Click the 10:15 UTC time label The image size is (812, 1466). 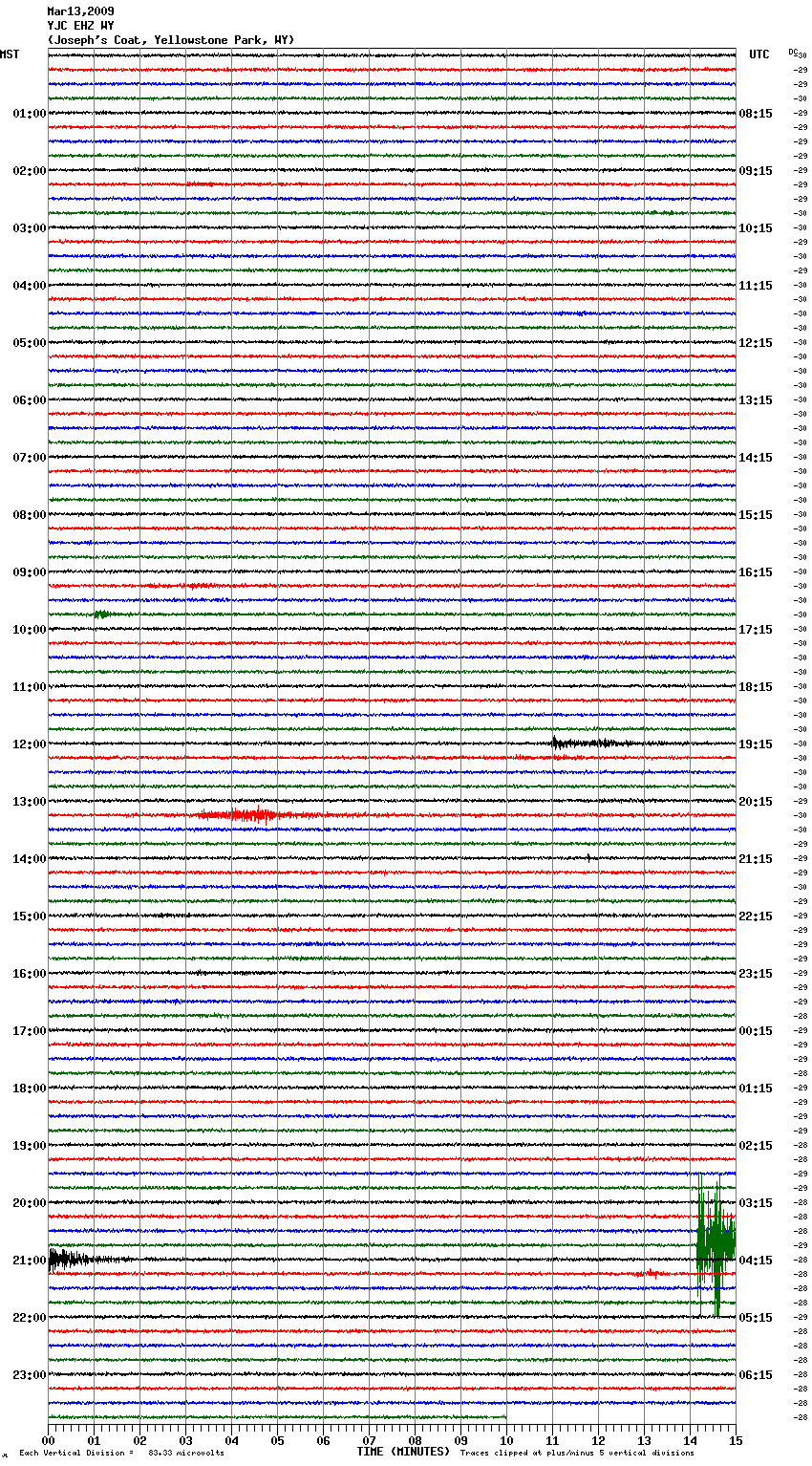pos(756,228)
